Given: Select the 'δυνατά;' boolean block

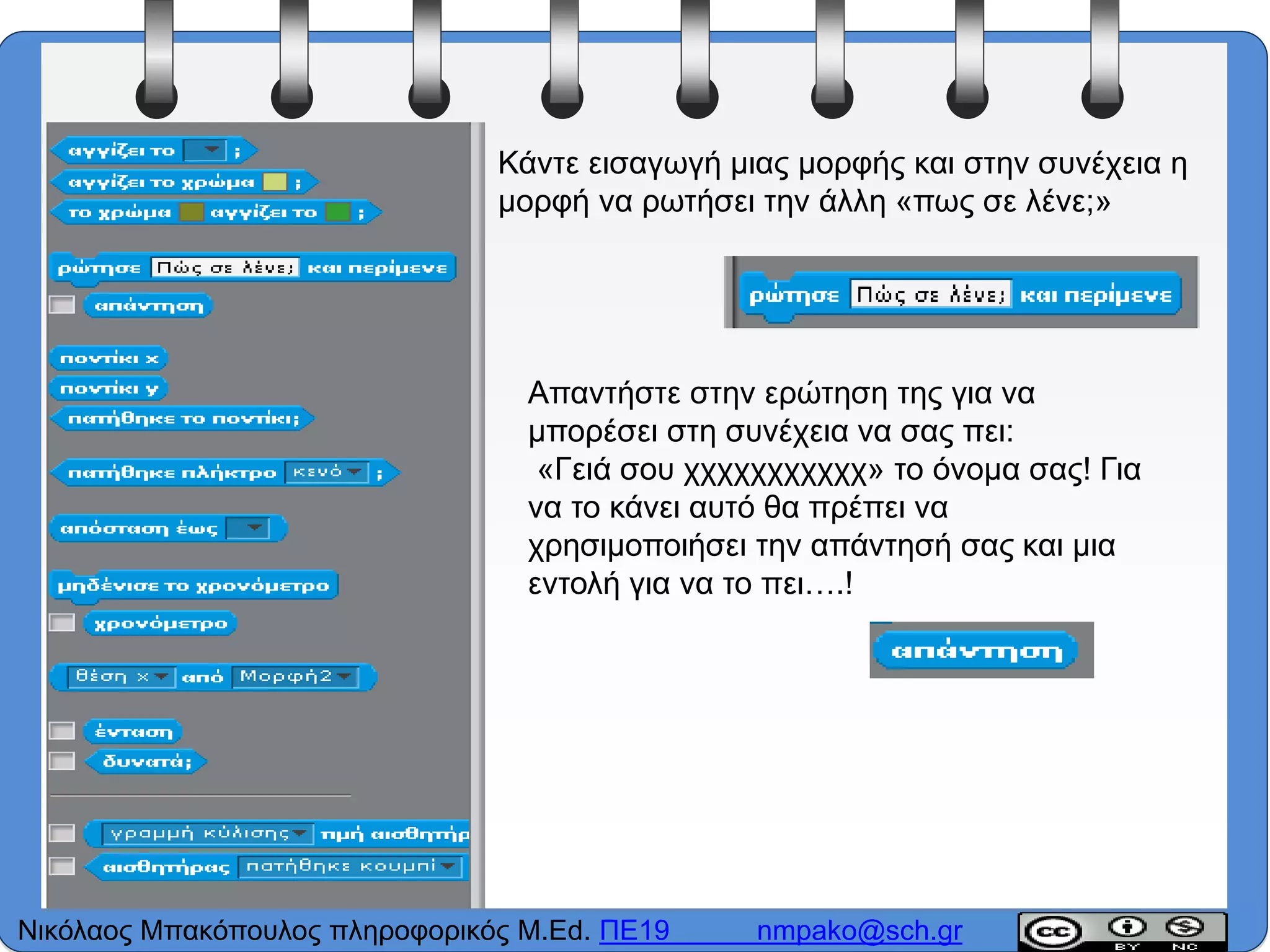Looking at the screenshot, I should coord(146,761).
